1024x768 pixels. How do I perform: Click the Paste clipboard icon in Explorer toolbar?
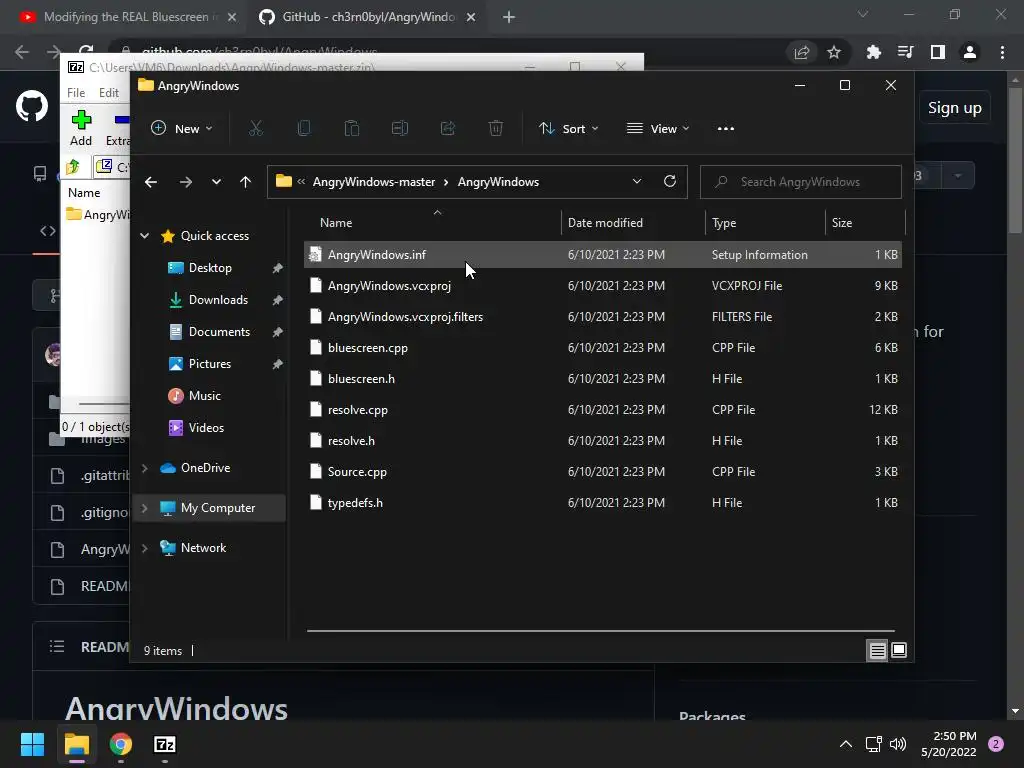click(x=351, y=129)
